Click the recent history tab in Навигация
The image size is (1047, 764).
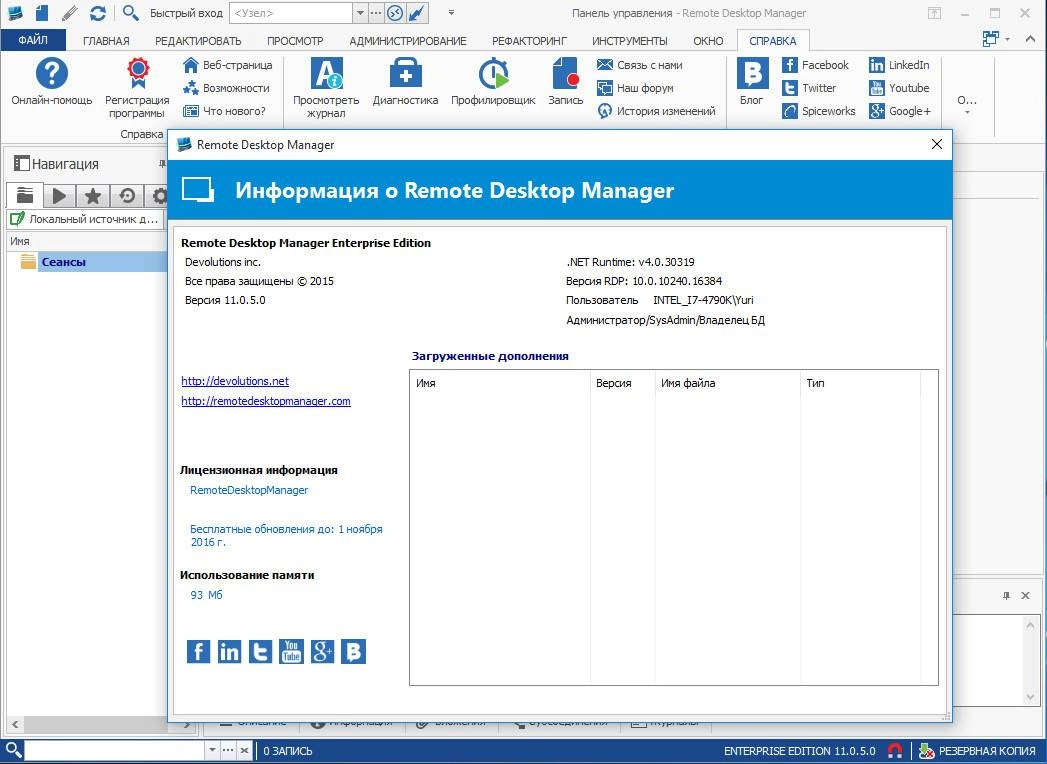coord(127,196)
